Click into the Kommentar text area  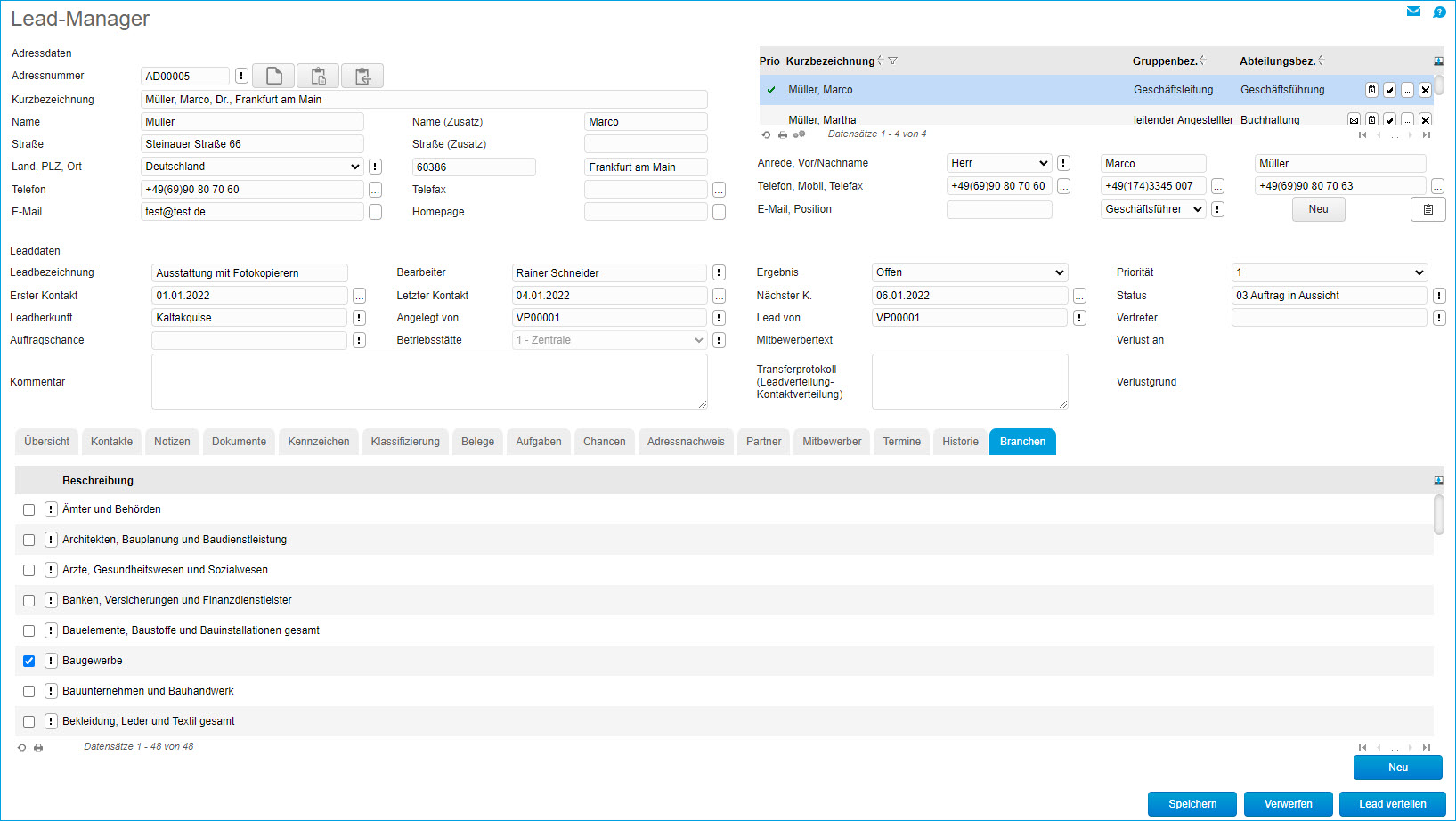428,381
